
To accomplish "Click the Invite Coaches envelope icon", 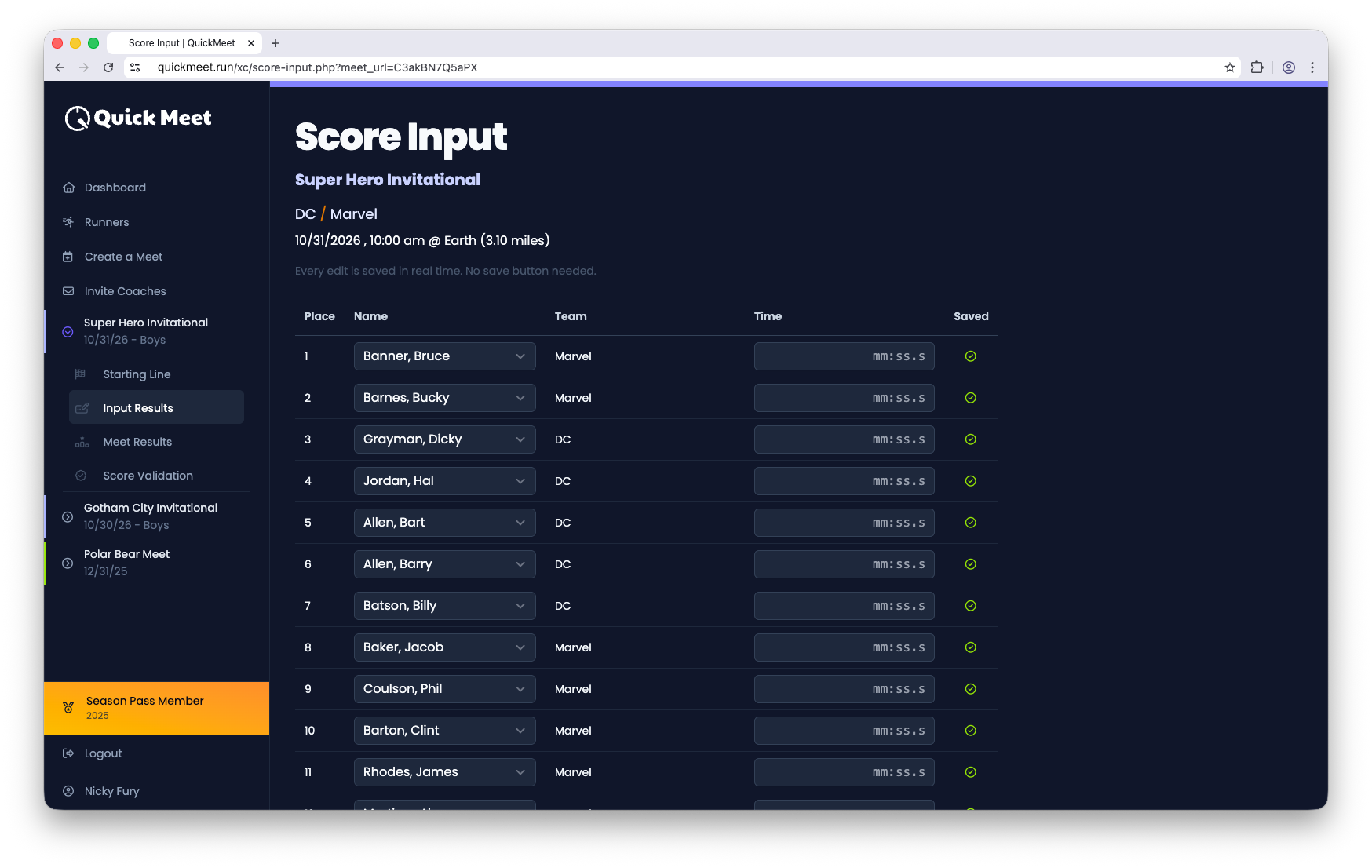I will tap(69, 291).
